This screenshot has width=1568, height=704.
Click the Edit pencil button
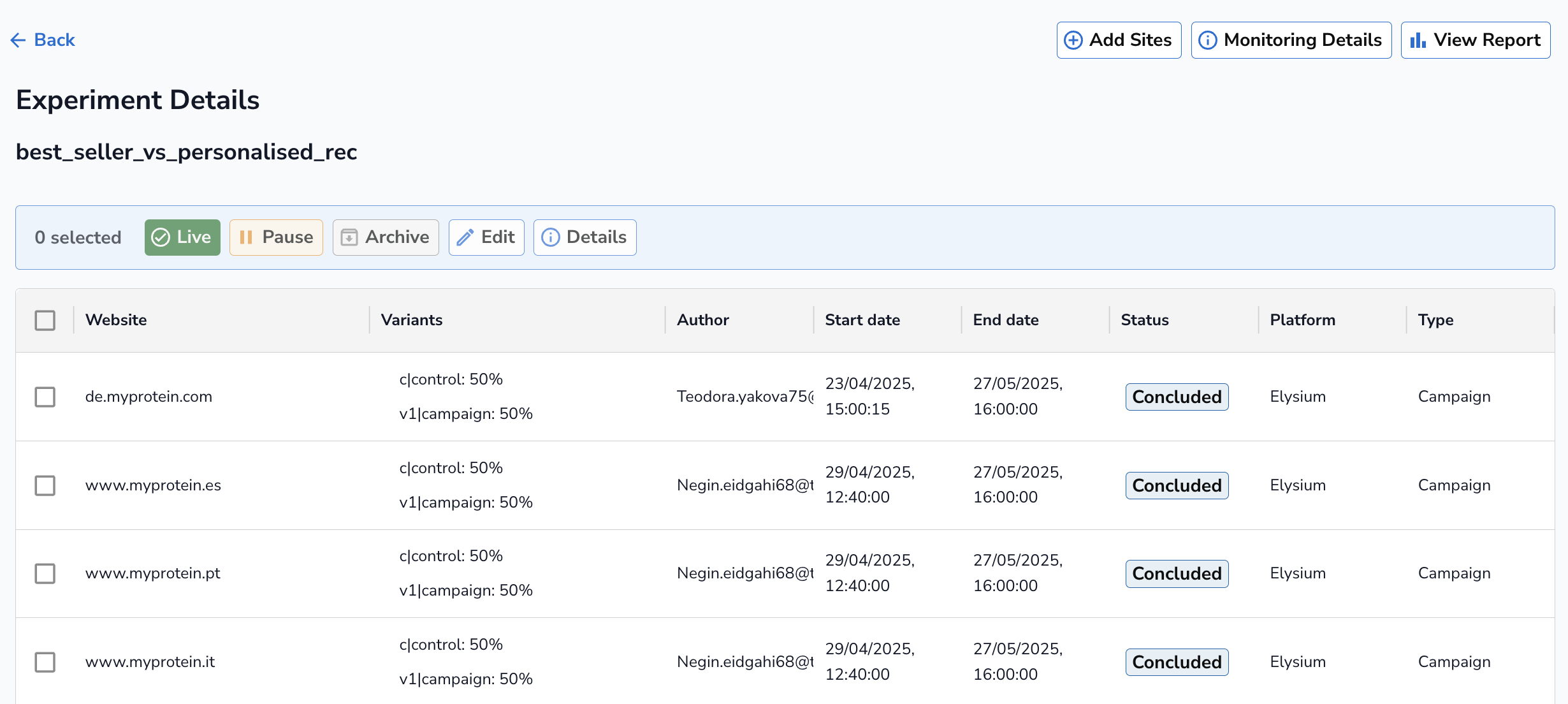[486, 237]
